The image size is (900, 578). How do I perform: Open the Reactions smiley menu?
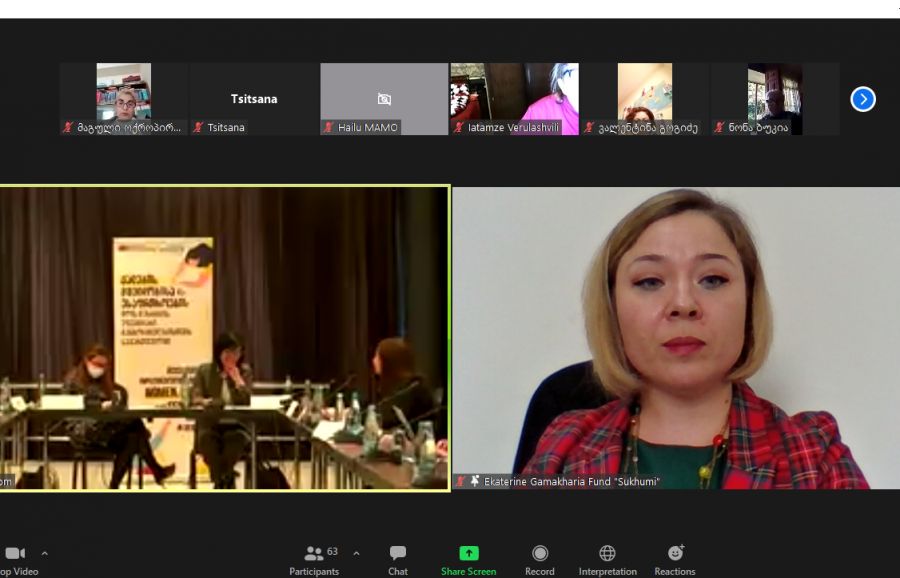click(675, 553)
